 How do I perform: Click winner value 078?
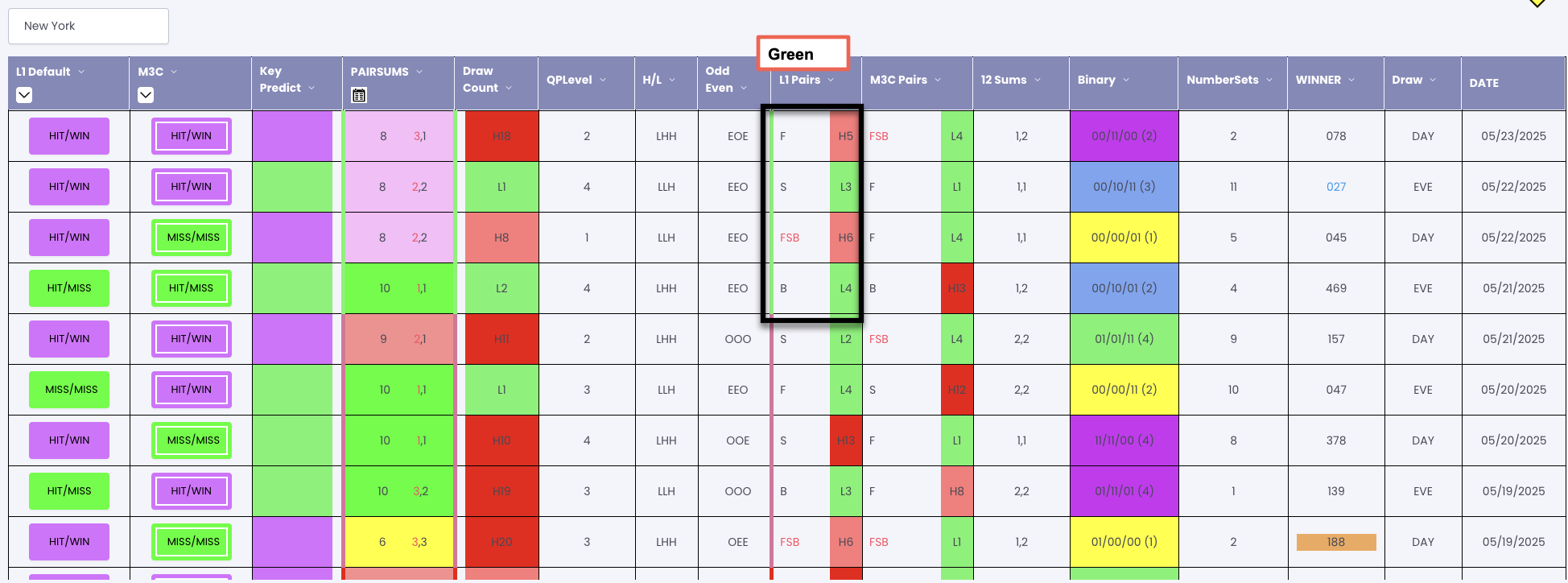click(x=1336, y=136)
